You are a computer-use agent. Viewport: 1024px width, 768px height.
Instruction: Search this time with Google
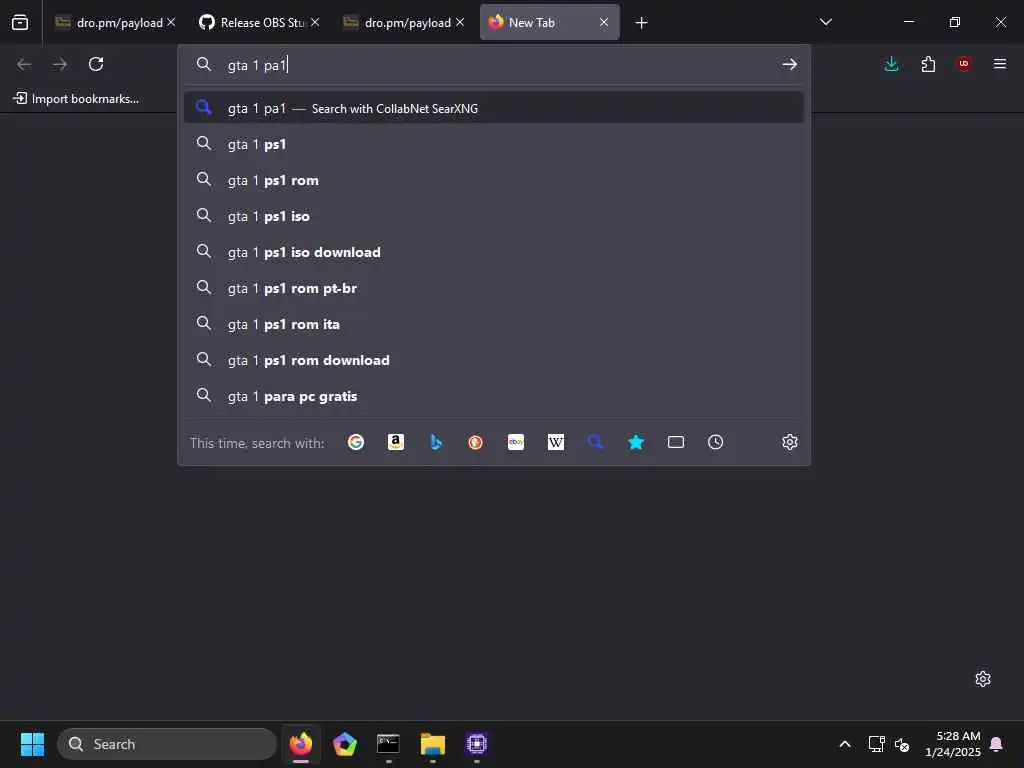(x=356, y=442)
